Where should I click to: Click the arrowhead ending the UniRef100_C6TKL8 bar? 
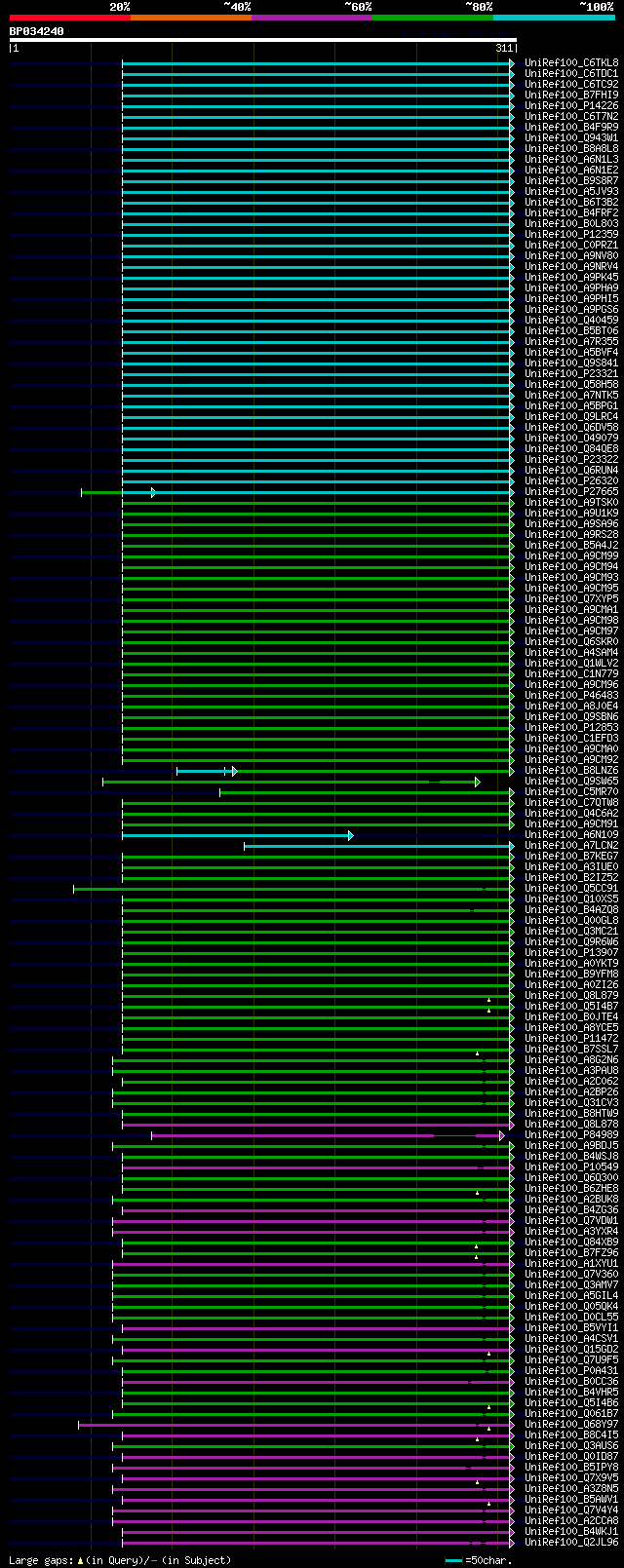pos(512,63)
